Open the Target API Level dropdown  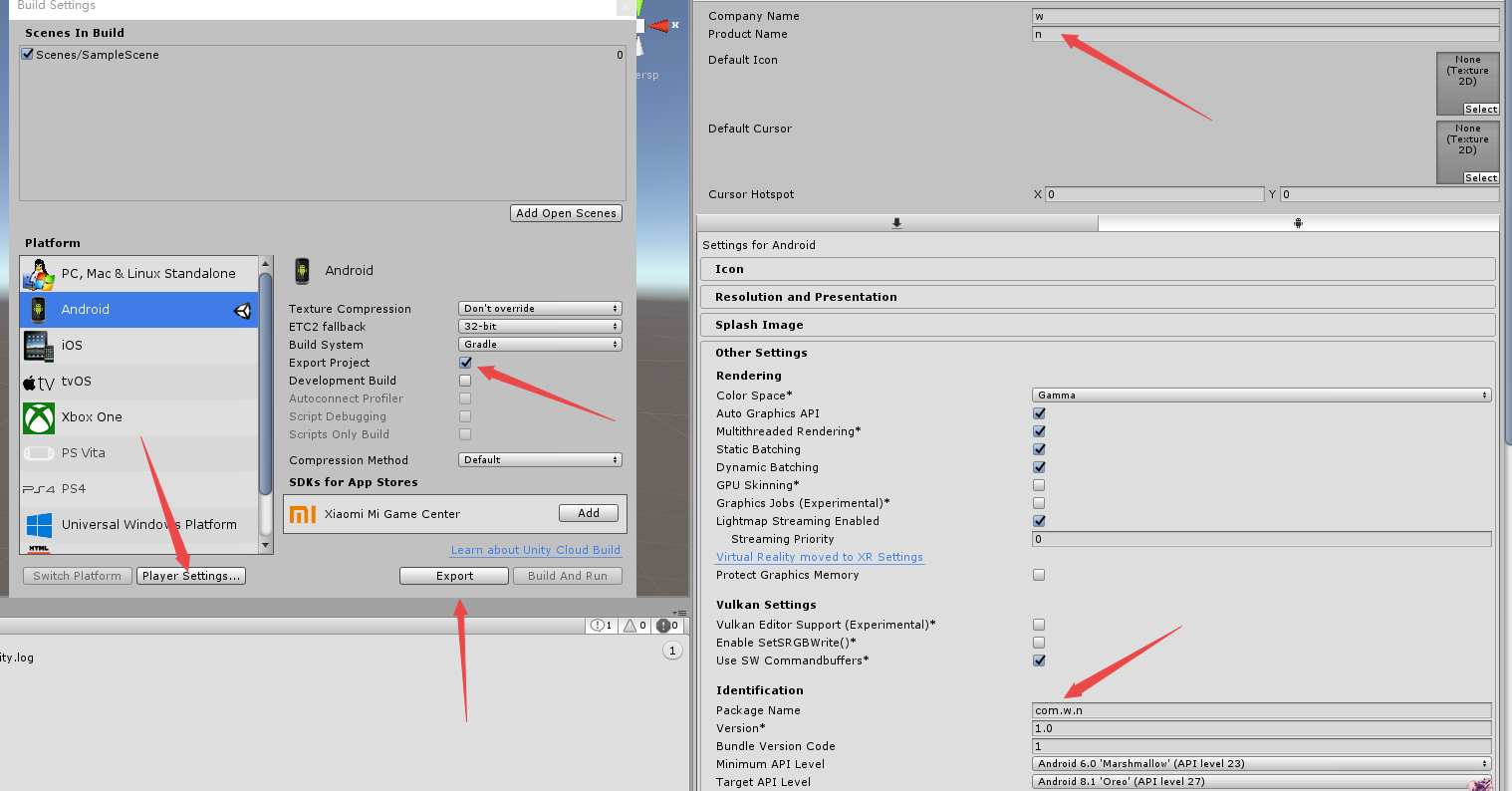[1262, 782]
